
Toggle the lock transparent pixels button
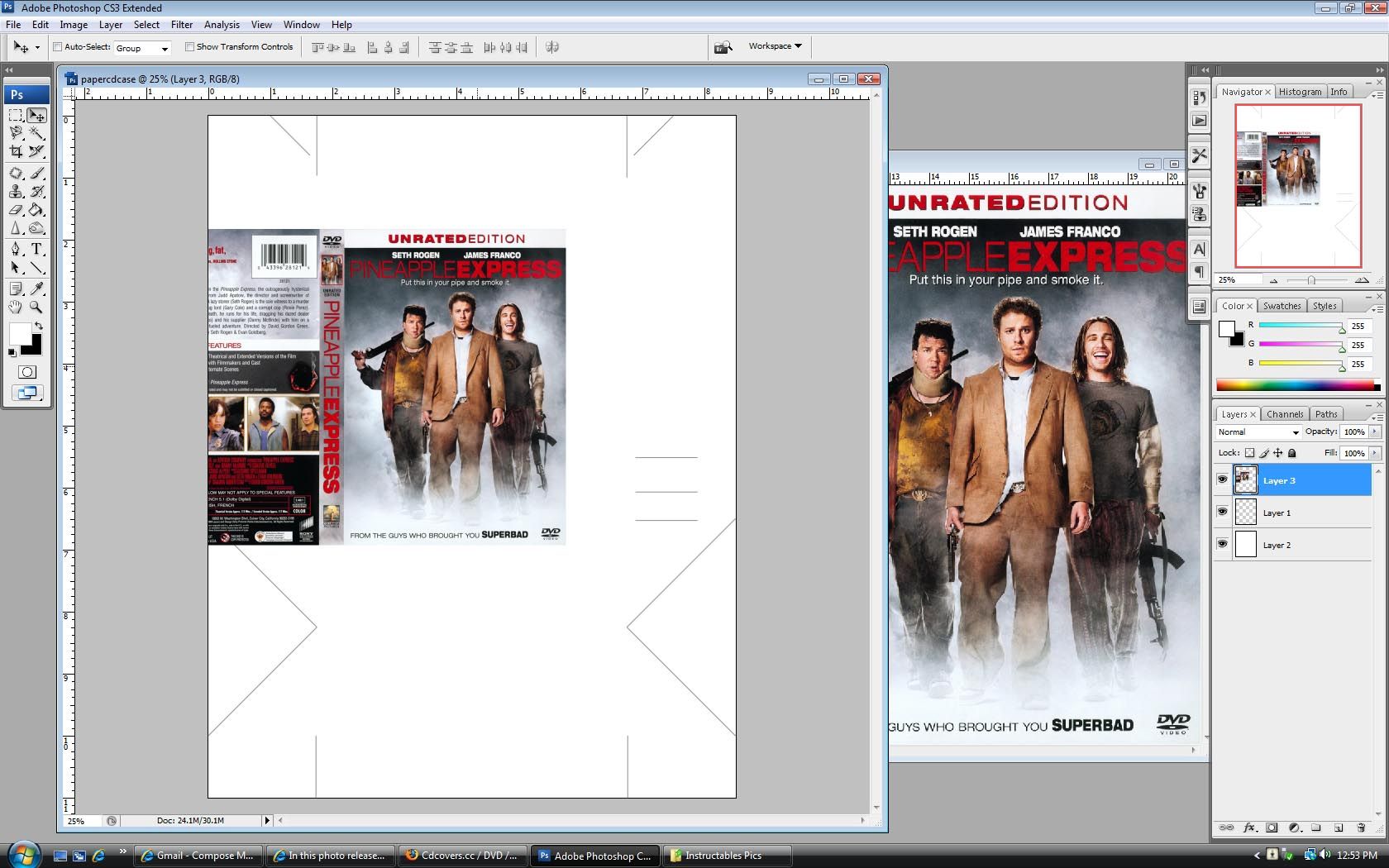(x=1249, y=453)
